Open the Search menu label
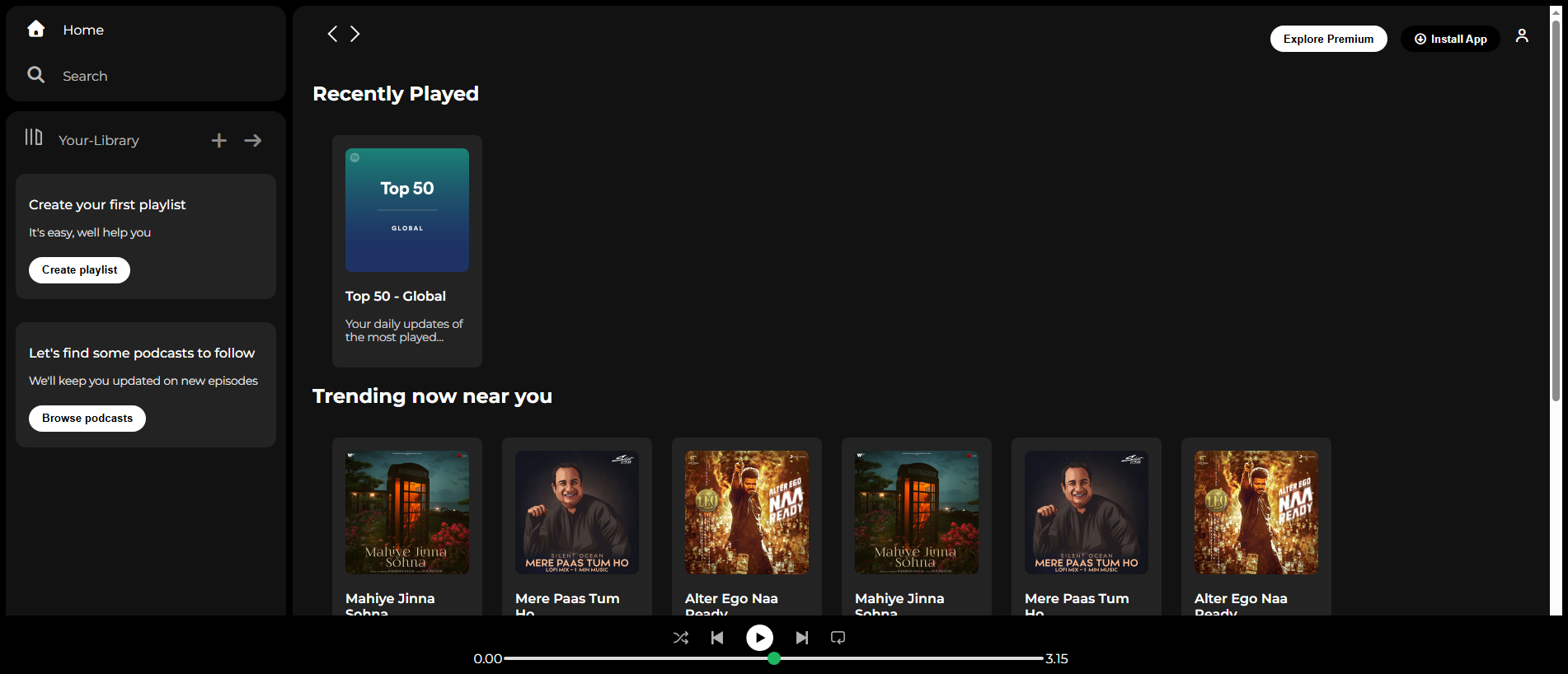Screen dimensions: 1568x674 click(x=85, y=76)
